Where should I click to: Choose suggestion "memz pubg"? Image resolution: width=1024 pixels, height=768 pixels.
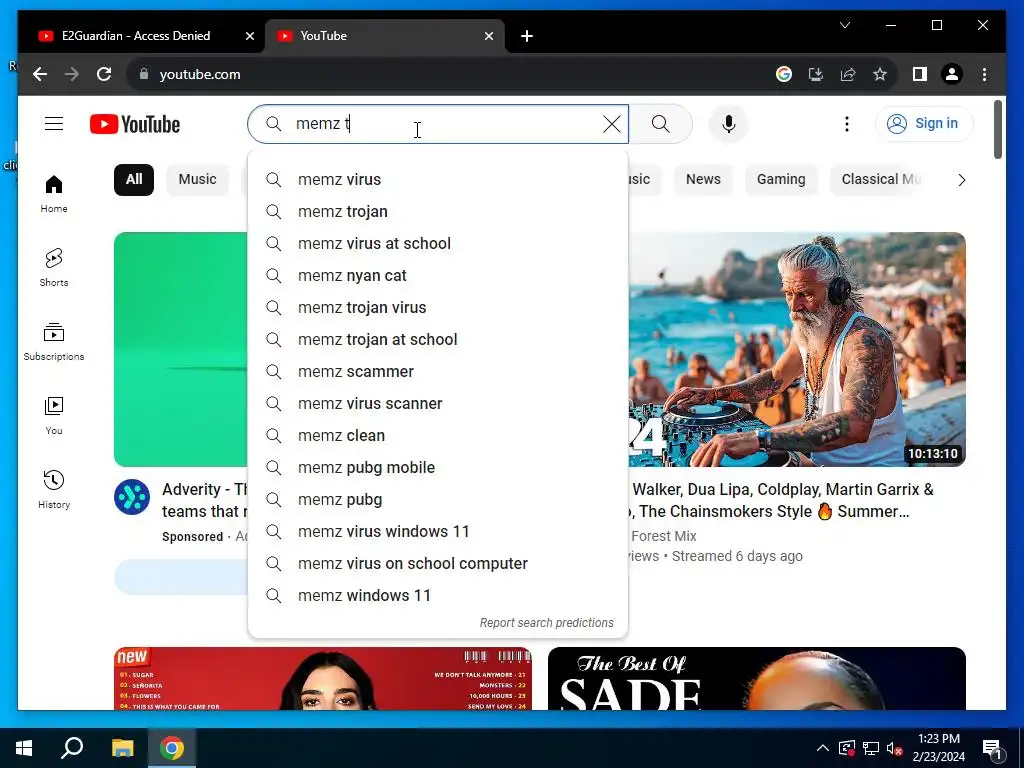pyautogui.click(x=438, y=500)
